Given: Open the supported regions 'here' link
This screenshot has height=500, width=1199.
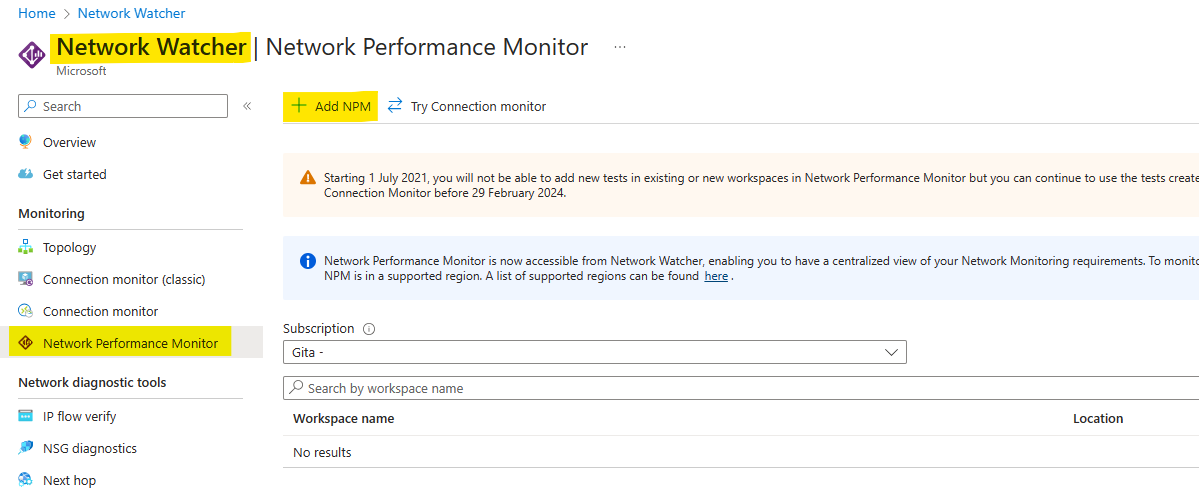Looking at the screenshot, I should [716, 276].
